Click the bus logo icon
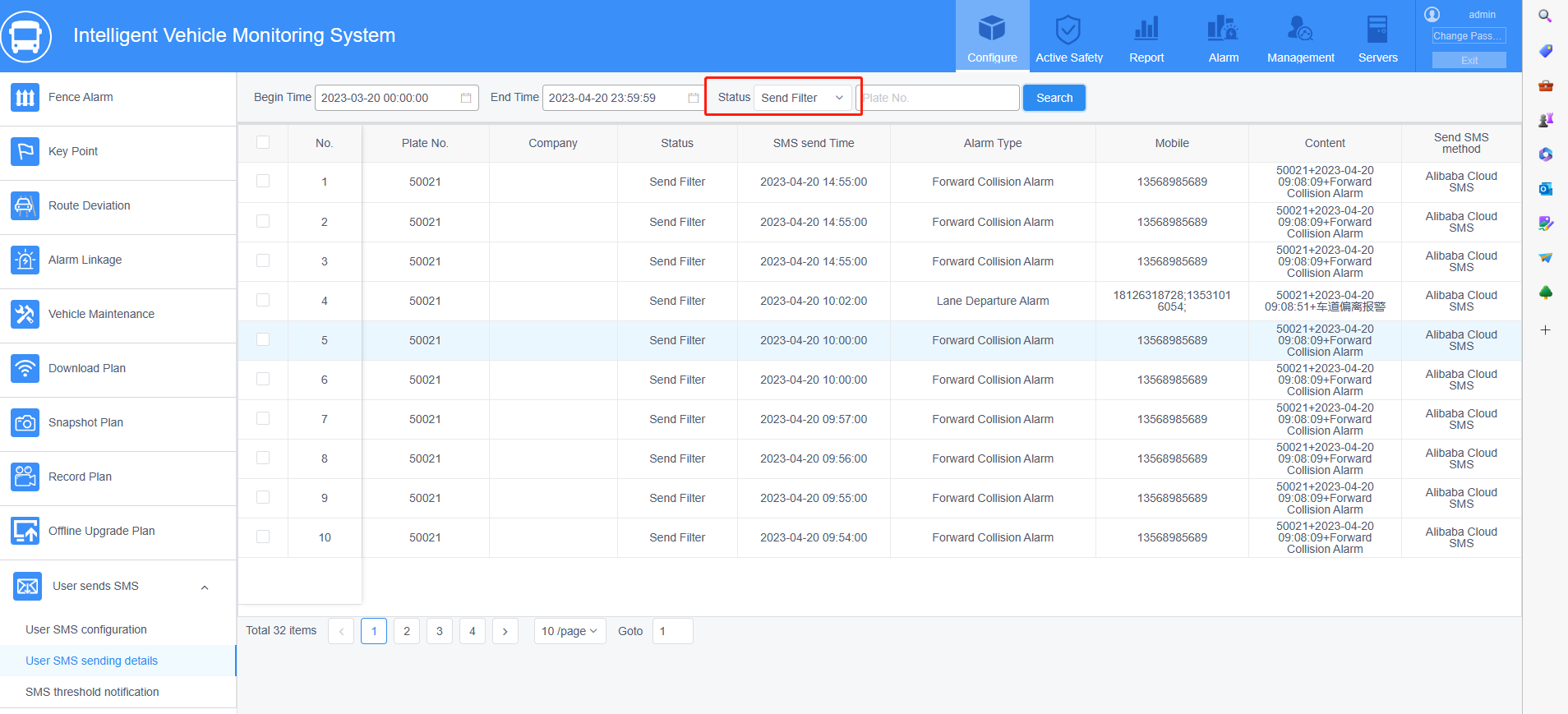This screenshot has width=1568, height=714. pos(25,36)
